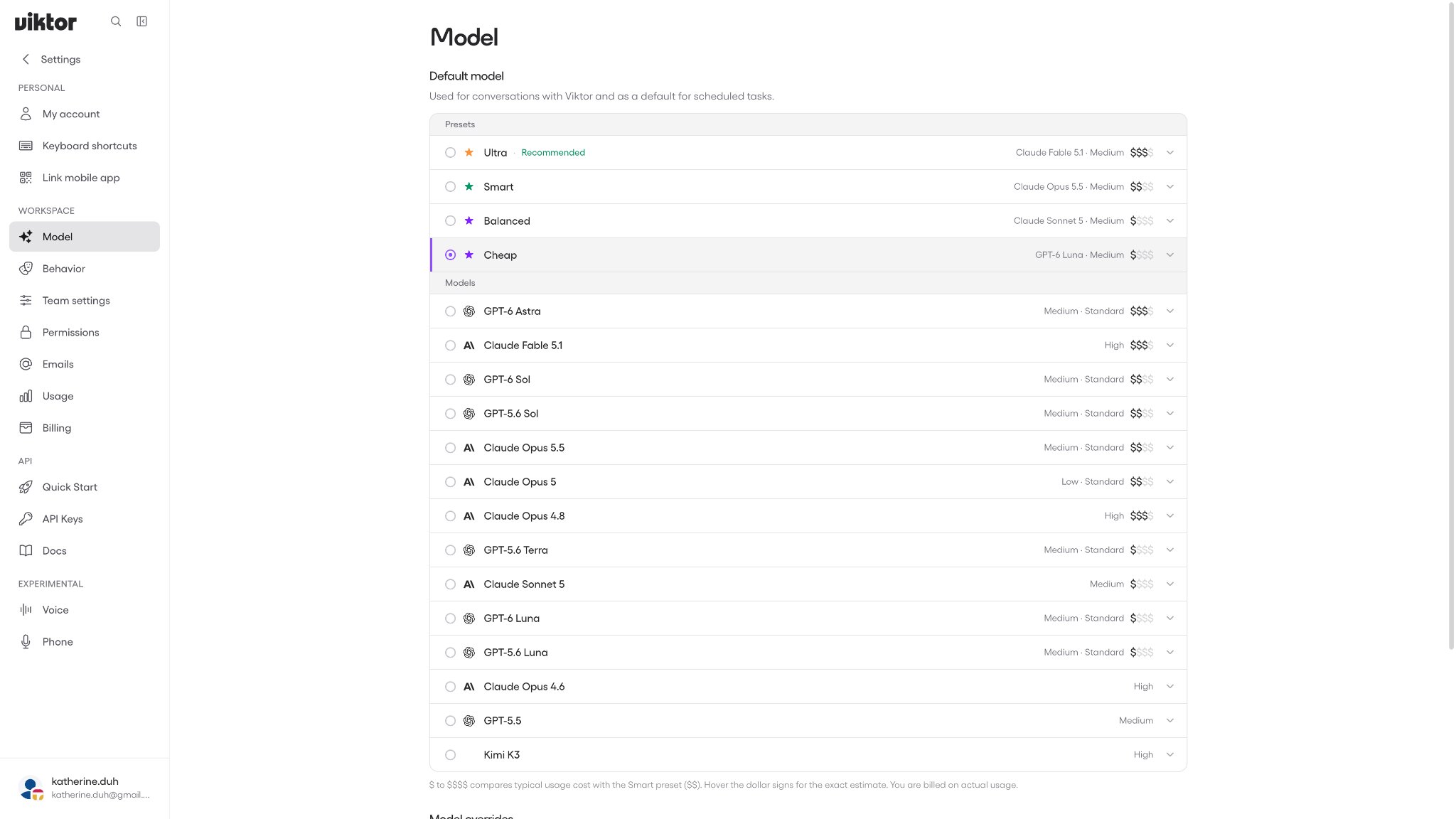
Task: Open the experimental Voice settings
Action: [85, 610]
